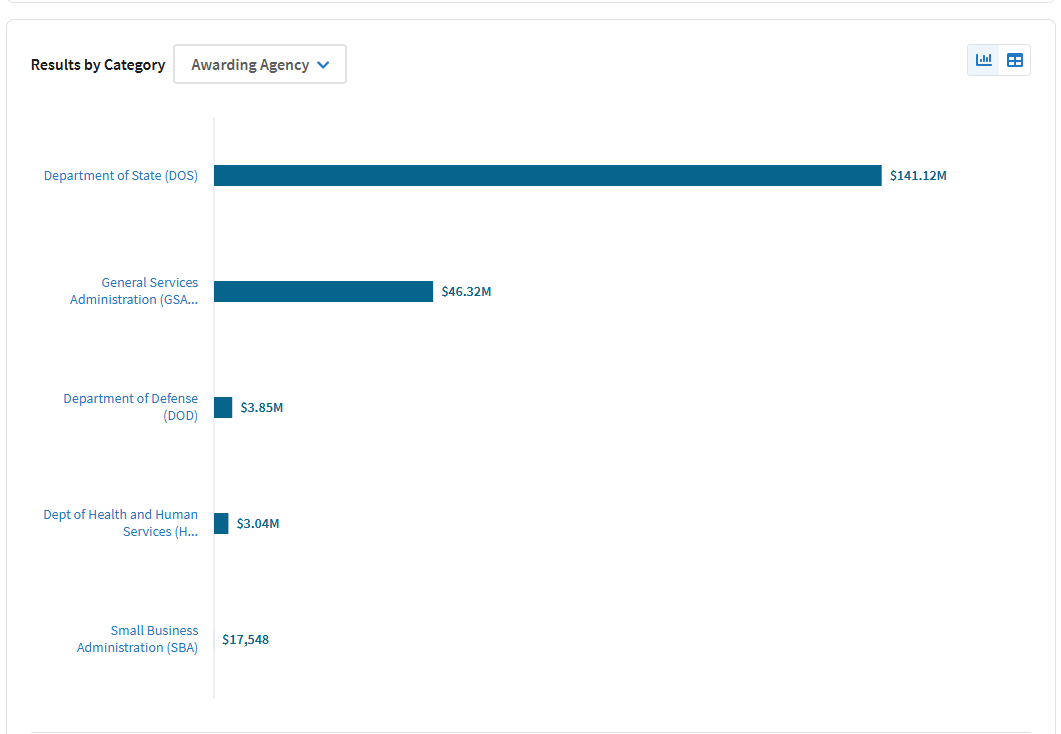Select the $3.85M Department of Defense bar
The height and width of the screenshot is (734, 1061).
(222, 407)
